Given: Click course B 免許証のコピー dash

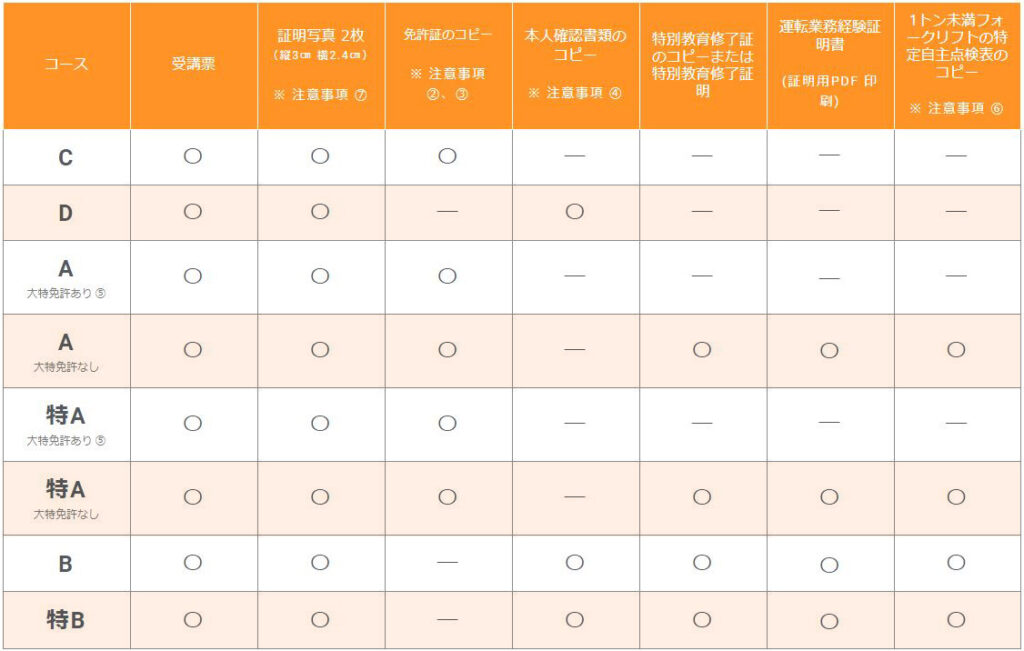Looking at the screenshot, I should pyautogui.click(x=447, y=562).
